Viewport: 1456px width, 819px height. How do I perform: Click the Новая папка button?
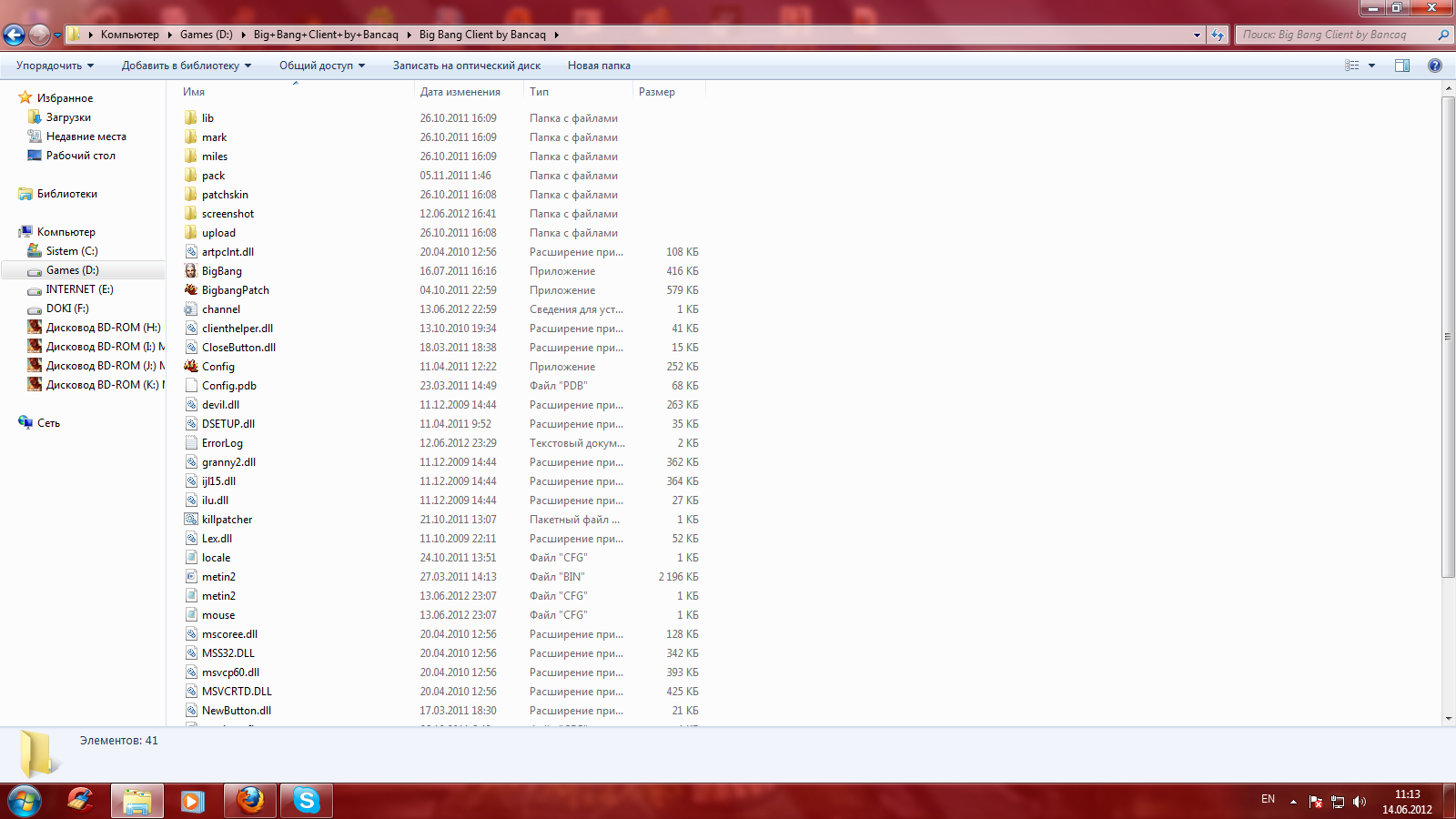[599, 66]
